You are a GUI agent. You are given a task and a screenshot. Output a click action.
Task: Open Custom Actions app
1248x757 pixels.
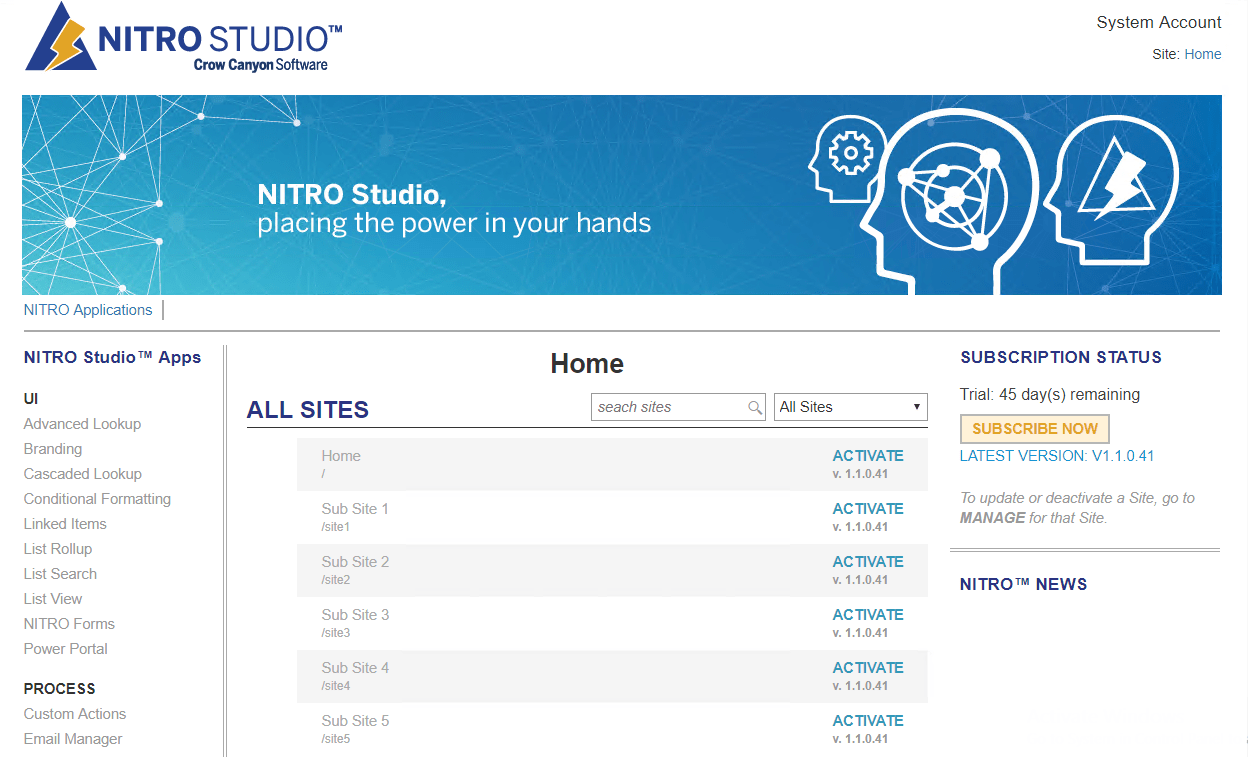[x=75, y=714]
